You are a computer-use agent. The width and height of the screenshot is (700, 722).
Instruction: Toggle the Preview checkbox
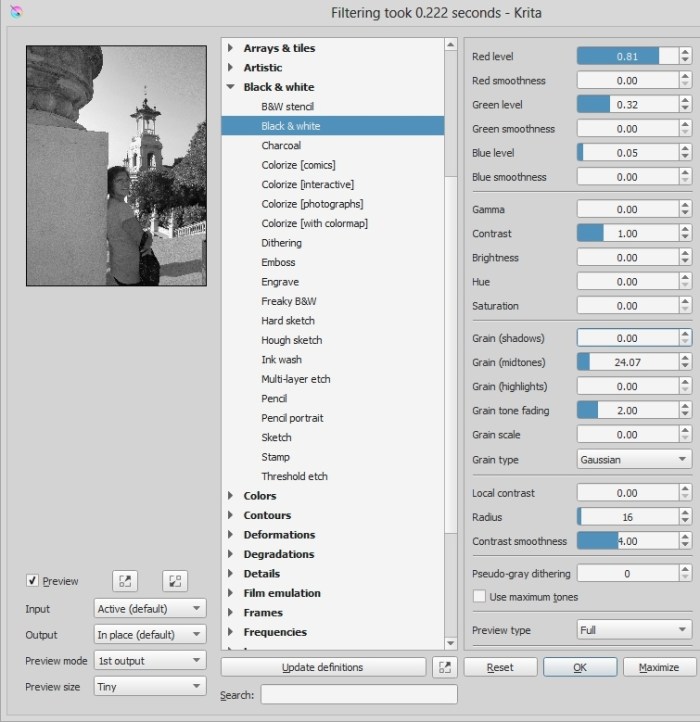pyautogui.click(x=33, y=581)
